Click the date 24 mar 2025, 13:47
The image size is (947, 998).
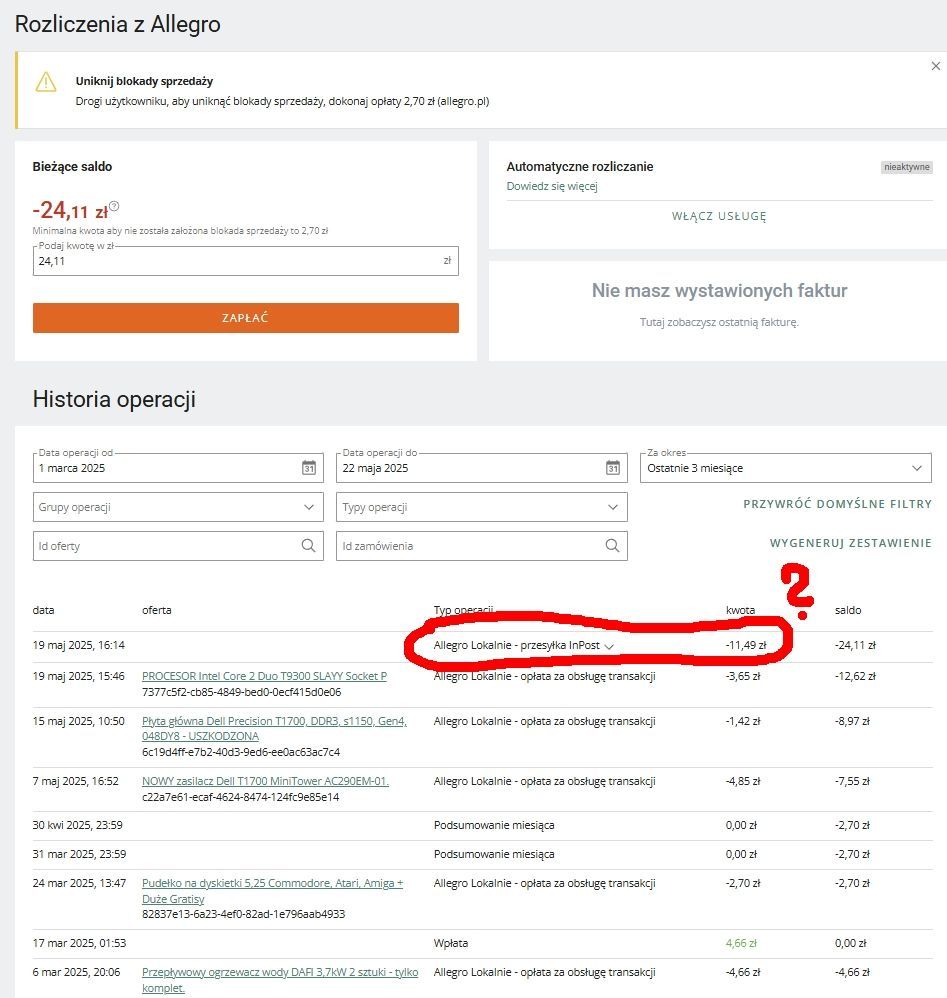(80, 883)
